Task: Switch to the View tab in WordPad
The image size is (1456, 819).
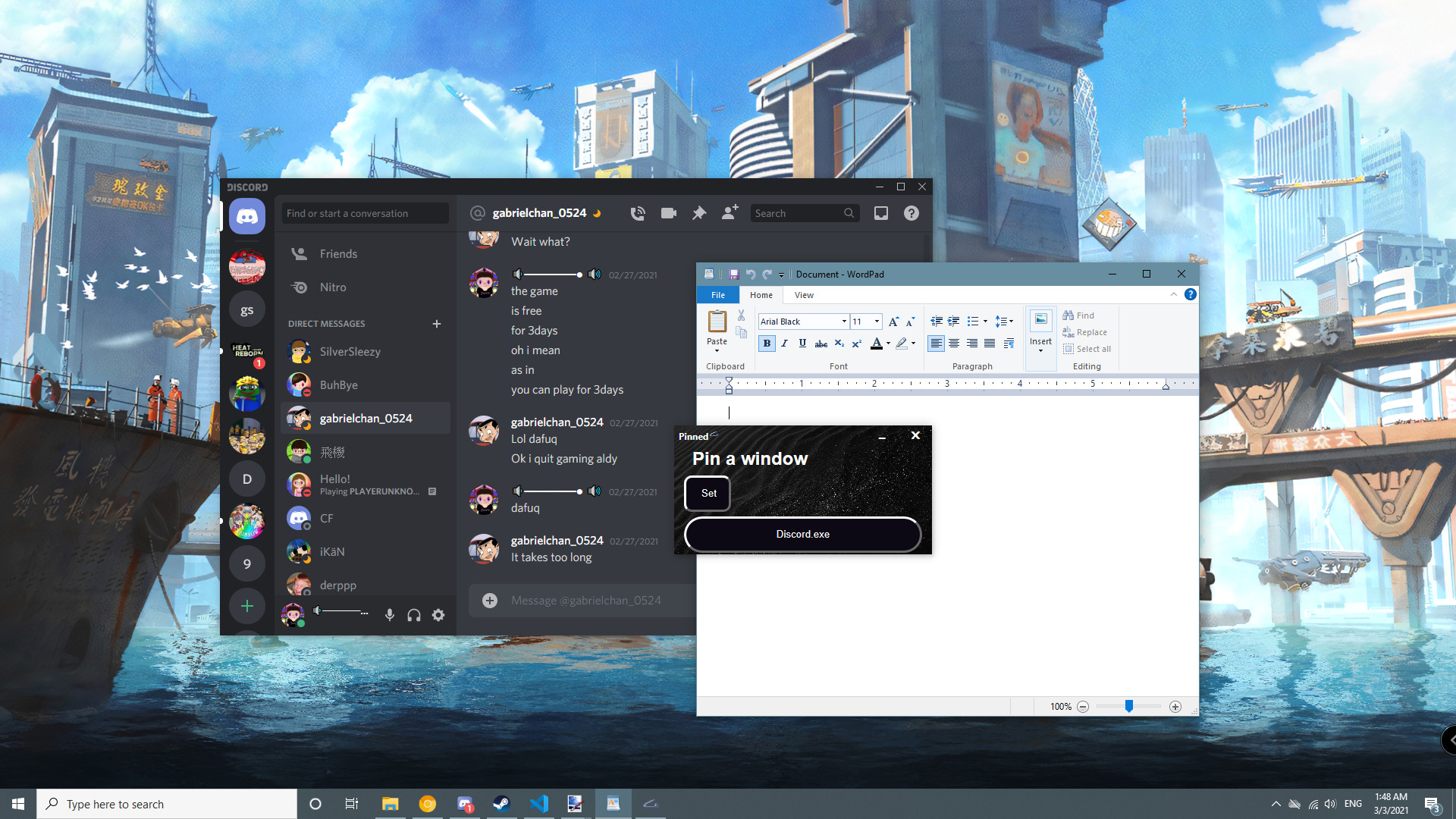Action: coord(803,295)
